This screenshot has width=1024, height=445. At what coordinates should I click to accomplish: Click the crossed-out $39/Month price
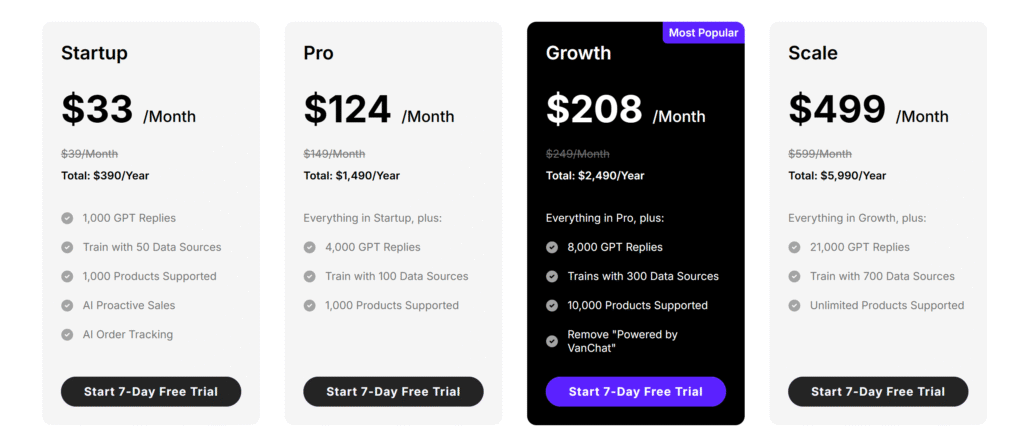(x=89, y=154)
